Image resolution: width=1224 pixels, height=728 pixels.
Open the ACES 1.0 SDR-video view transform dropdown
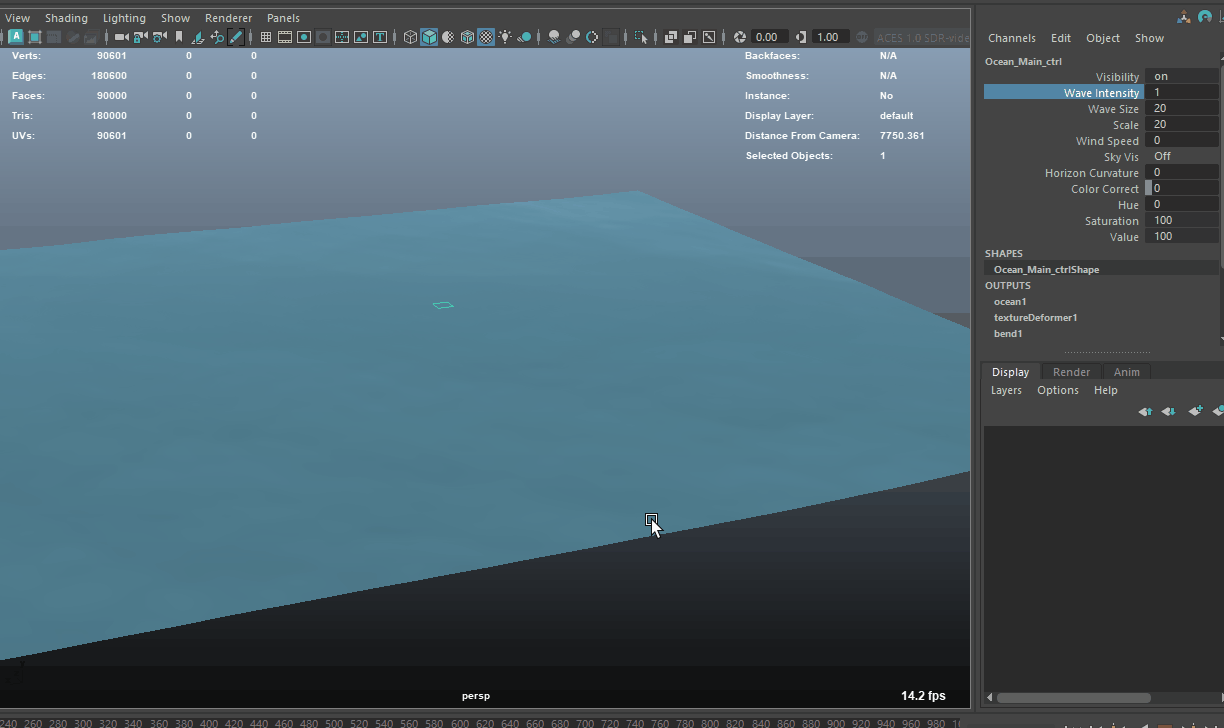(922, 37)
